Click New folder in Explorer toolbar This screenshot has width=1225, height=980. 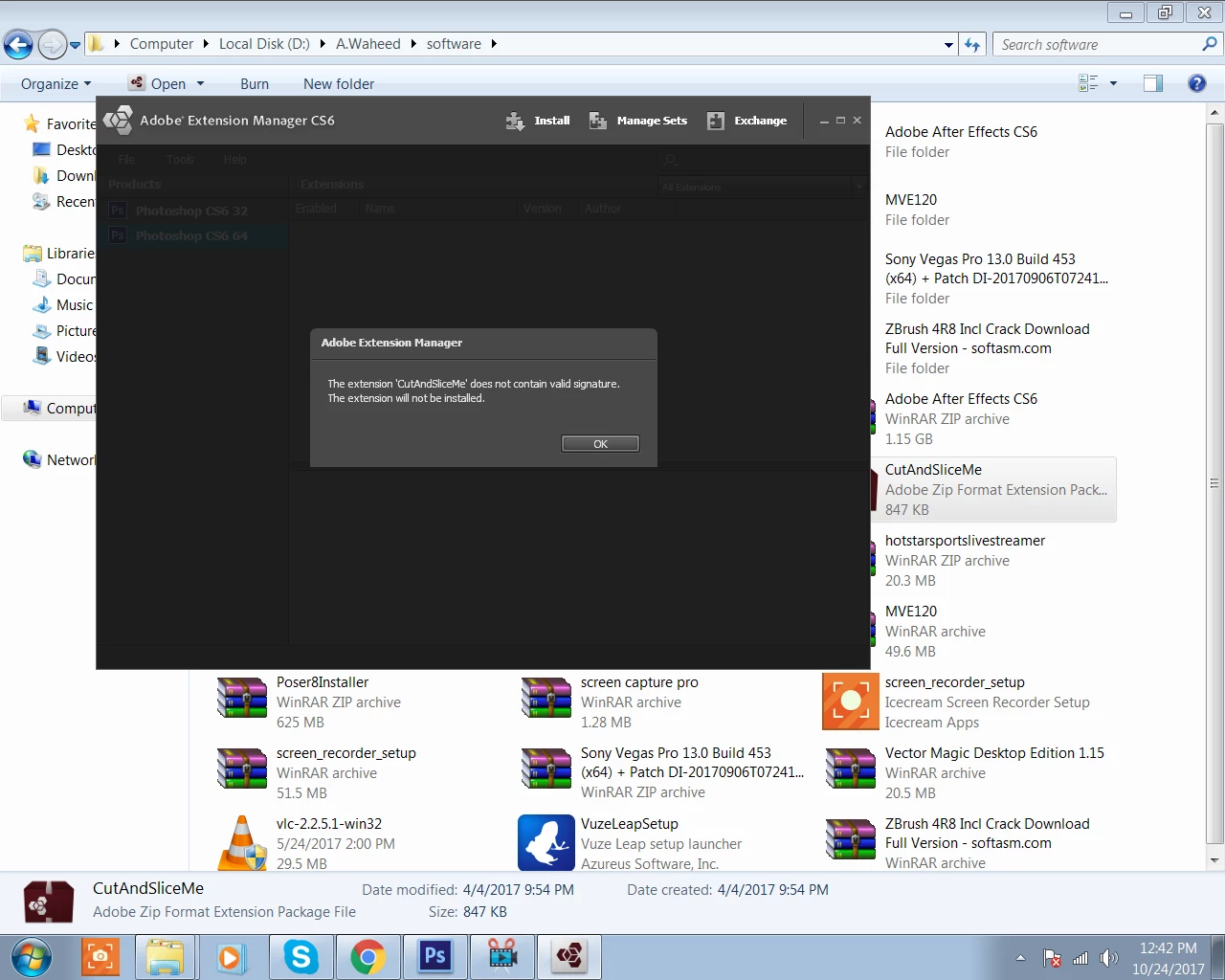[339, 84]
